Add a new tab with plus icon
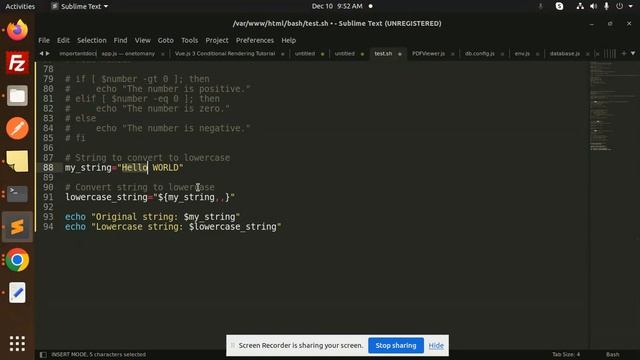The width and height of the screenshot is (640, 360). pos(624,53)
